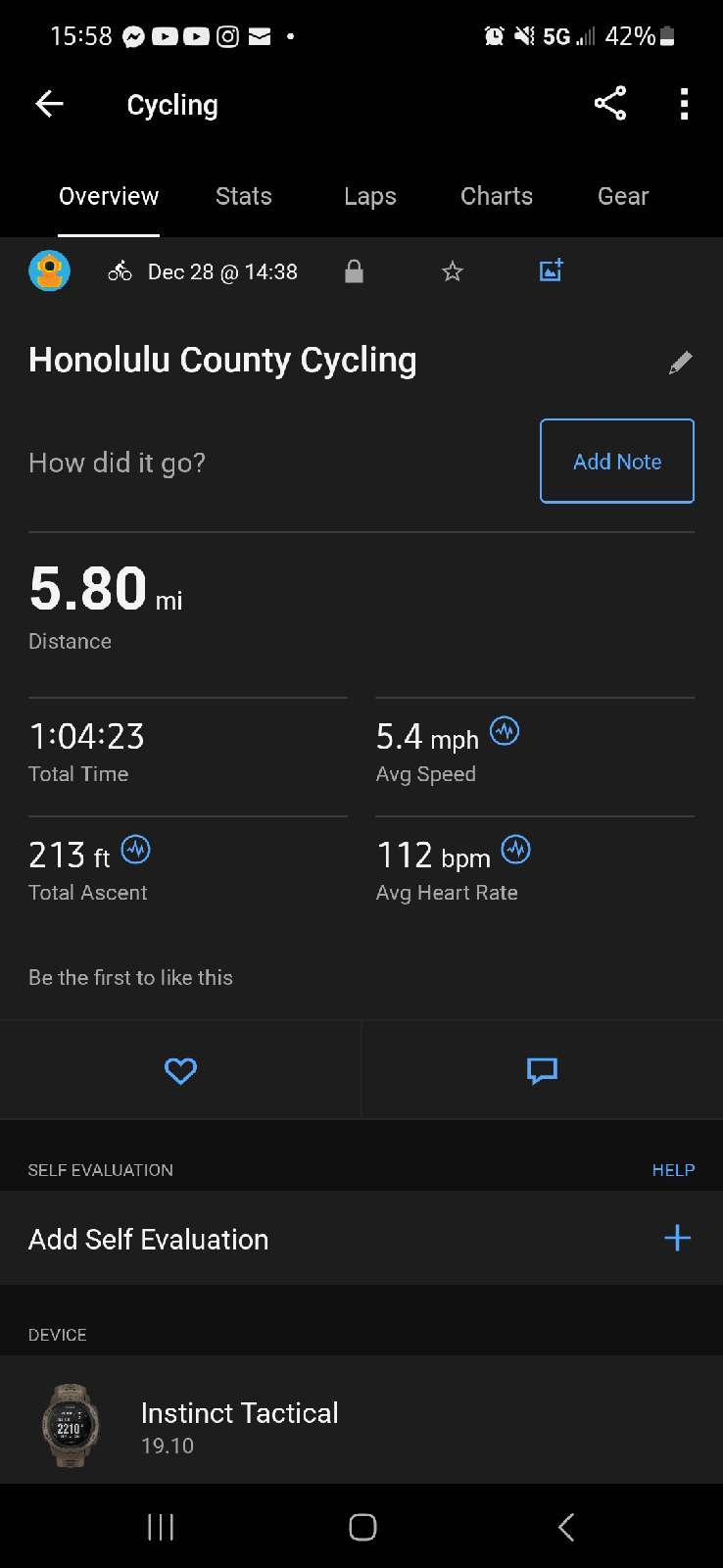The width and height of the screenshot is (723, 1568).
Task: Toggle the favorite star
Action: [452, 271]
